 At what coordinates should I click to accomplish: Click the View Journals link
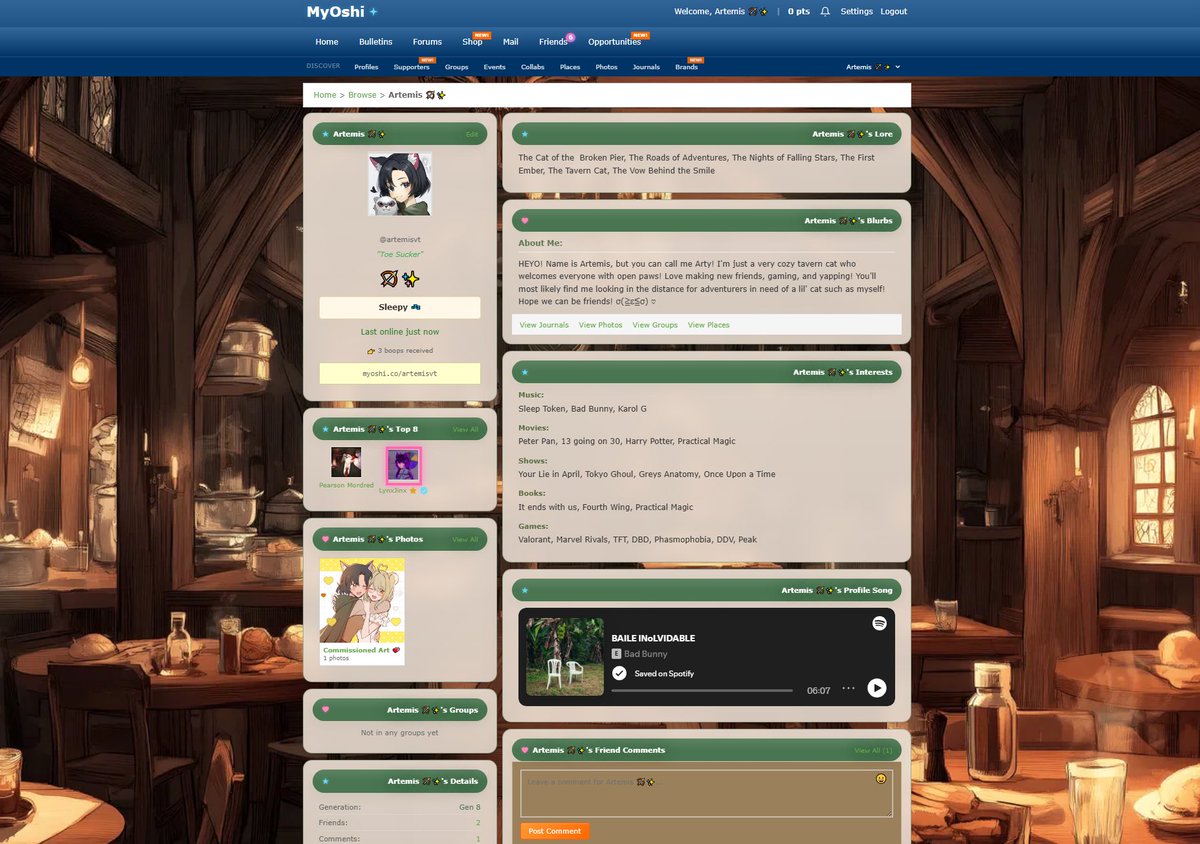pos(544,325)
